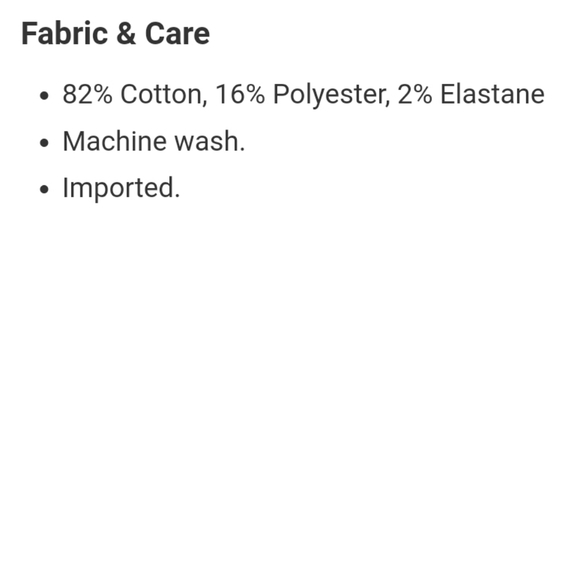Click the word Fabric in the heading
The width and height of the screenshot is (580, 580).
click(x=64, y=34)
